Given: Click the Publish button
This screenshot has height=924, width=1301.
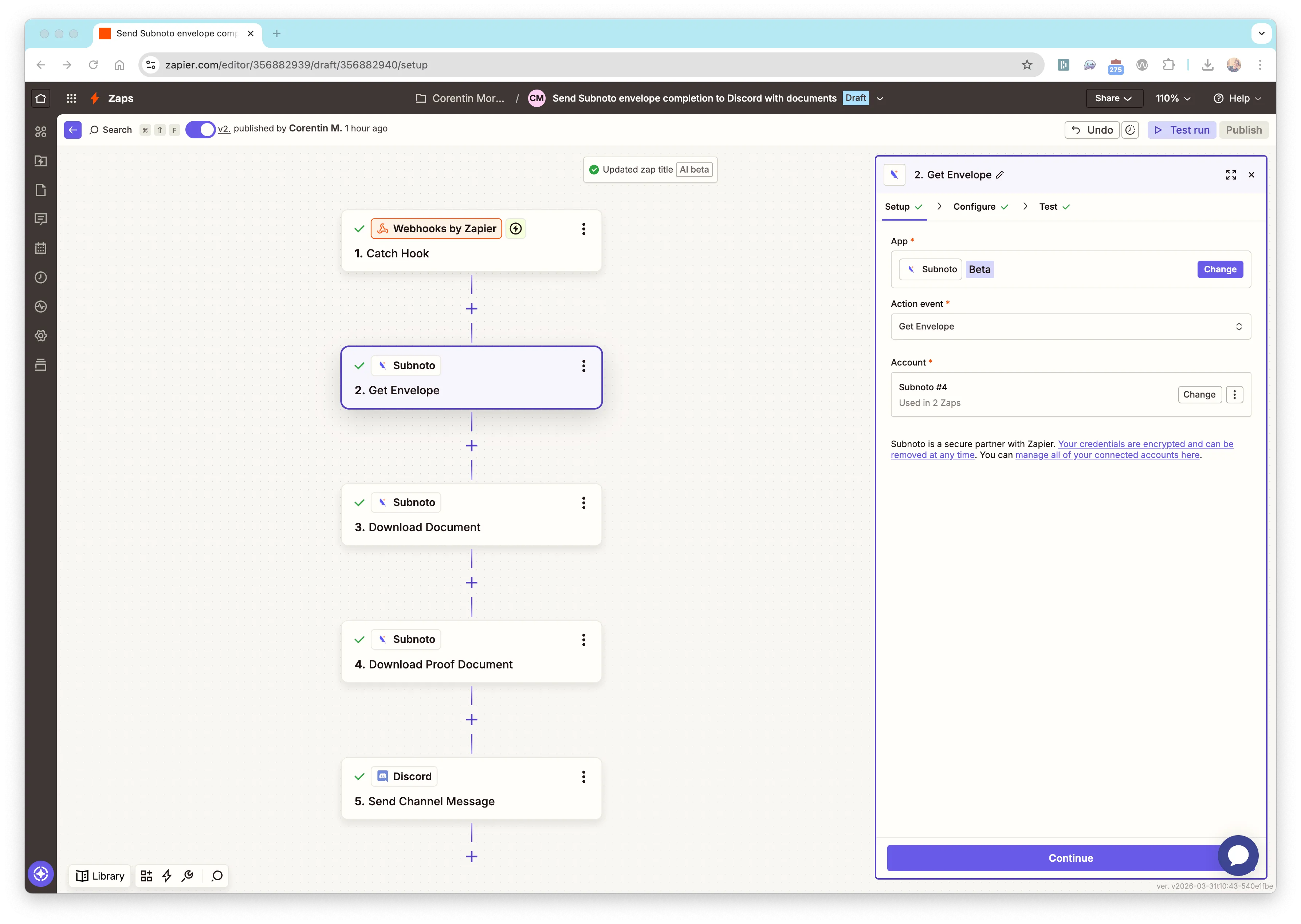Looking at the screenshot, I should (x=1244, y=130).
